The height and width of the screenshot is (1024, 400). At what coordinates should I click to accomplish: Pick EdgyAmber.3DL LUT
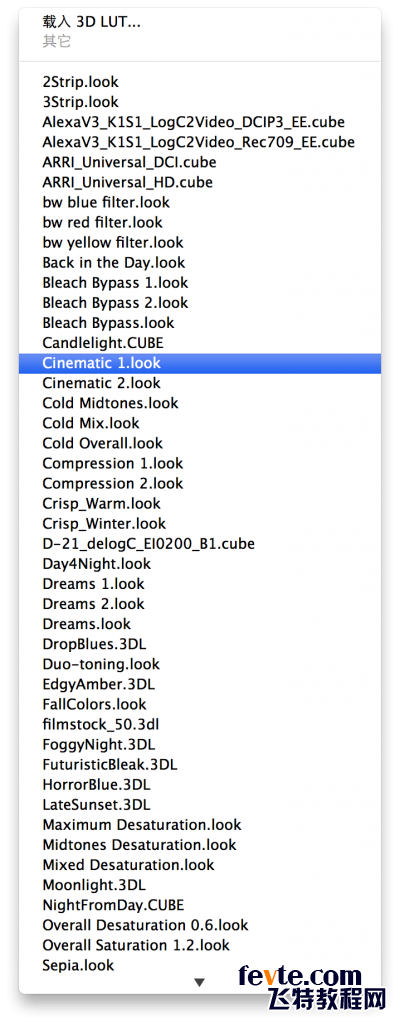click(x=199, y=684)
